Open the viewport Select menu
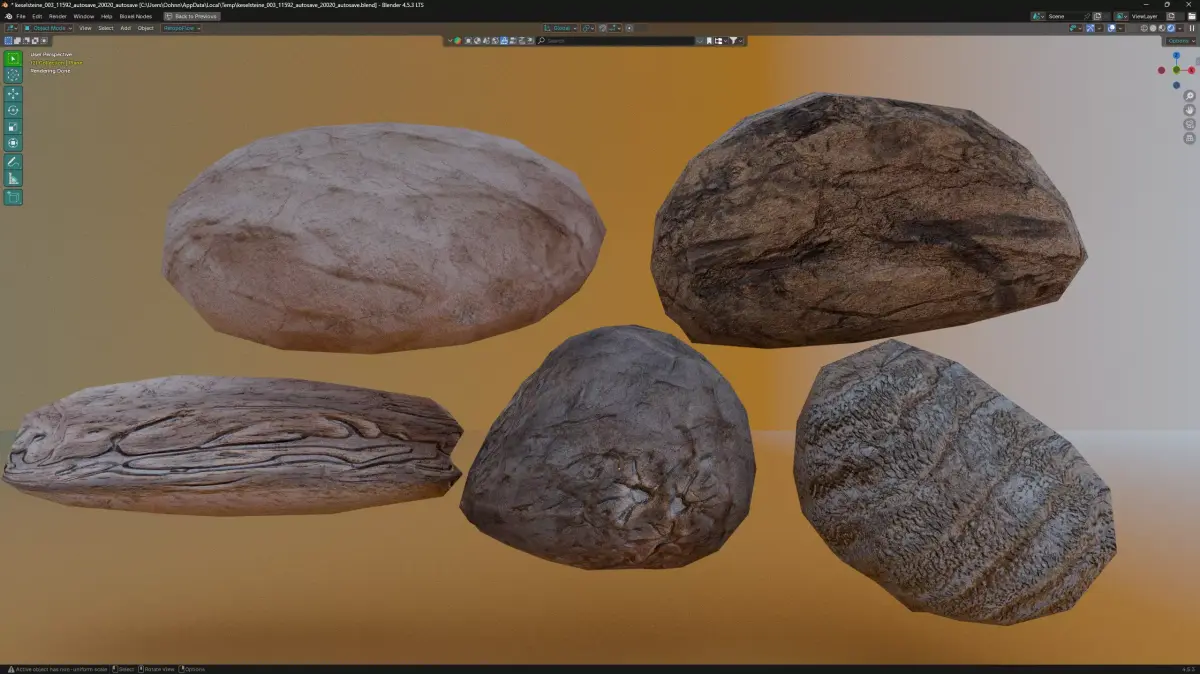The height and width of the screenshot is (674, 1200). (106, 28)
